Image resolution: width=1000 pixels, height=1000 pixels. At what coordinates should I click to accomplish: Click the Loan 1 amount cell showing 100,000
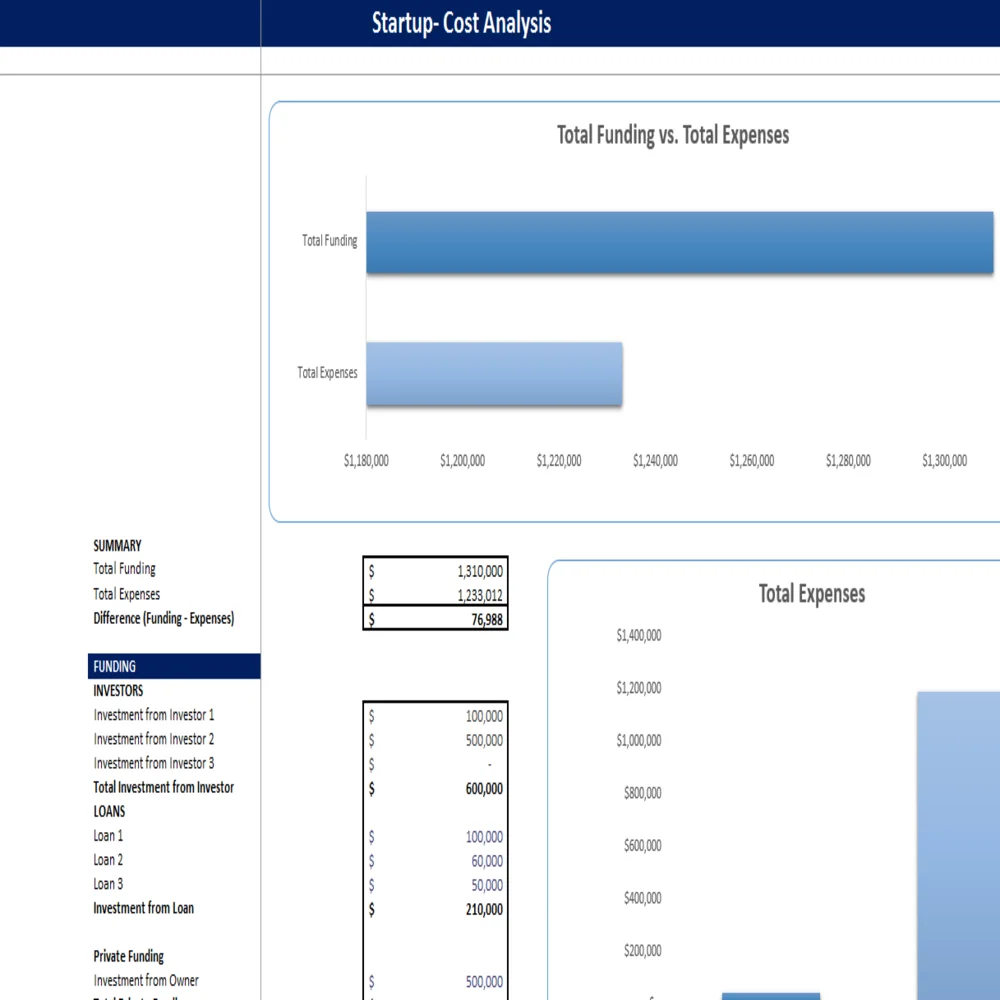(x=435, y=836)
